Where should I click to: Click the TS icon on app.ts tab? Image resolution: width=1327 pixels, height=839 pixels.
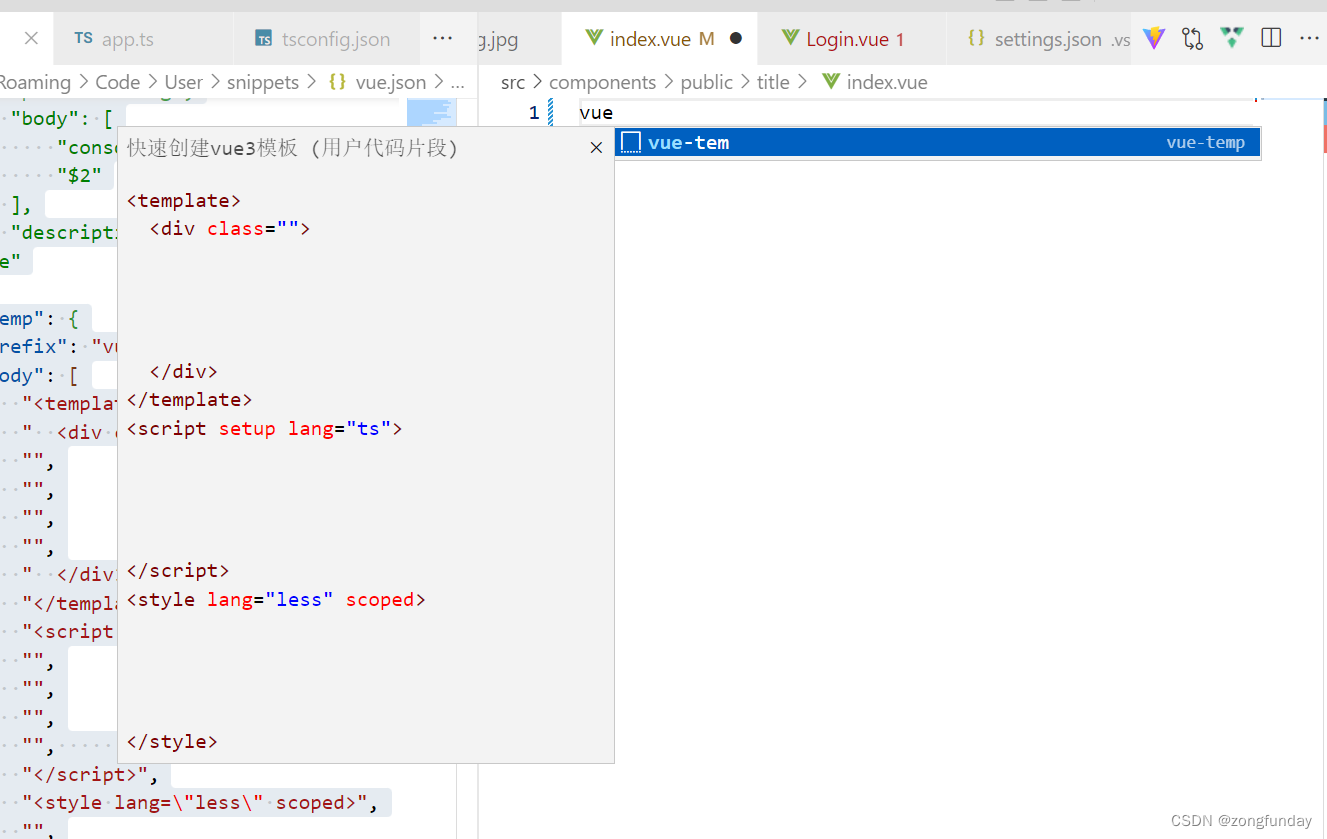coord(83,39)
